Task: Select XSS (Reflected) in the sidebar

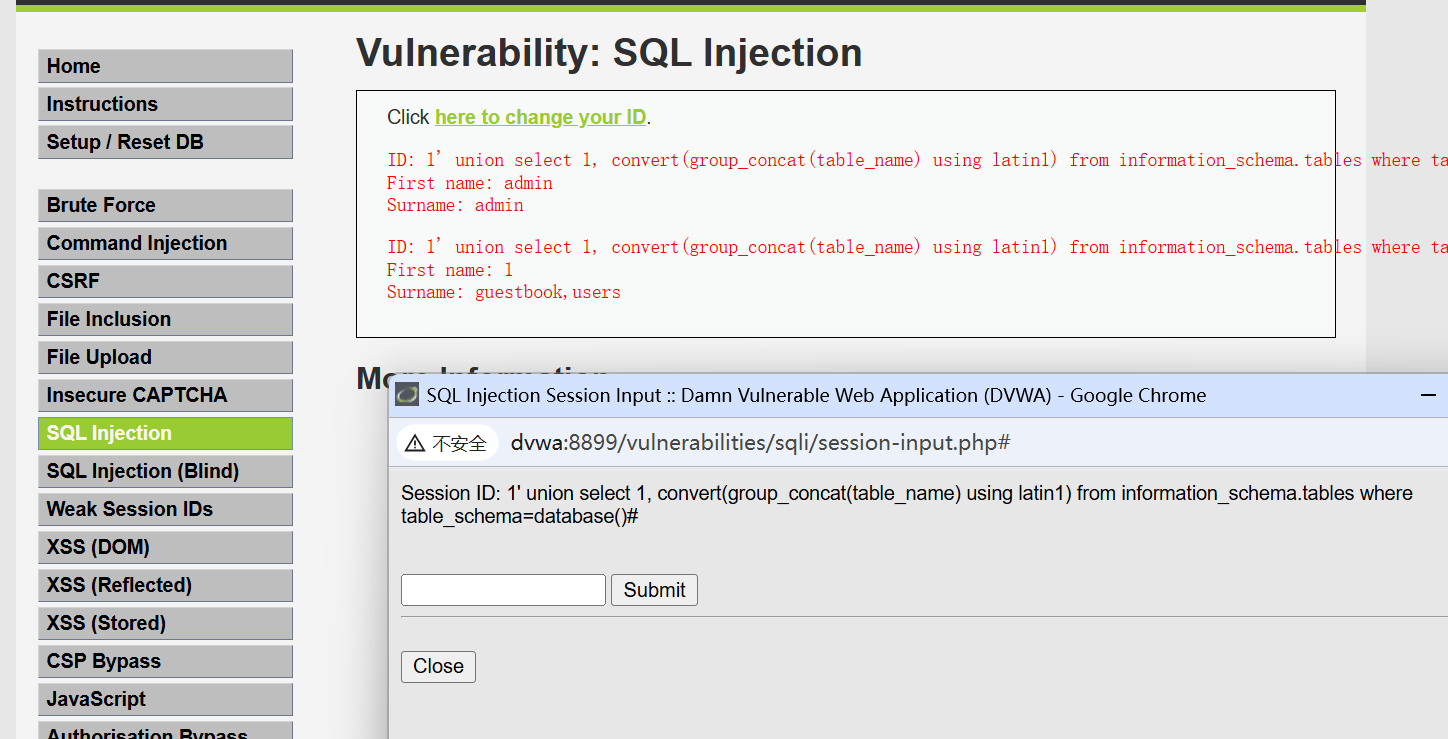Action: [165, 585]
